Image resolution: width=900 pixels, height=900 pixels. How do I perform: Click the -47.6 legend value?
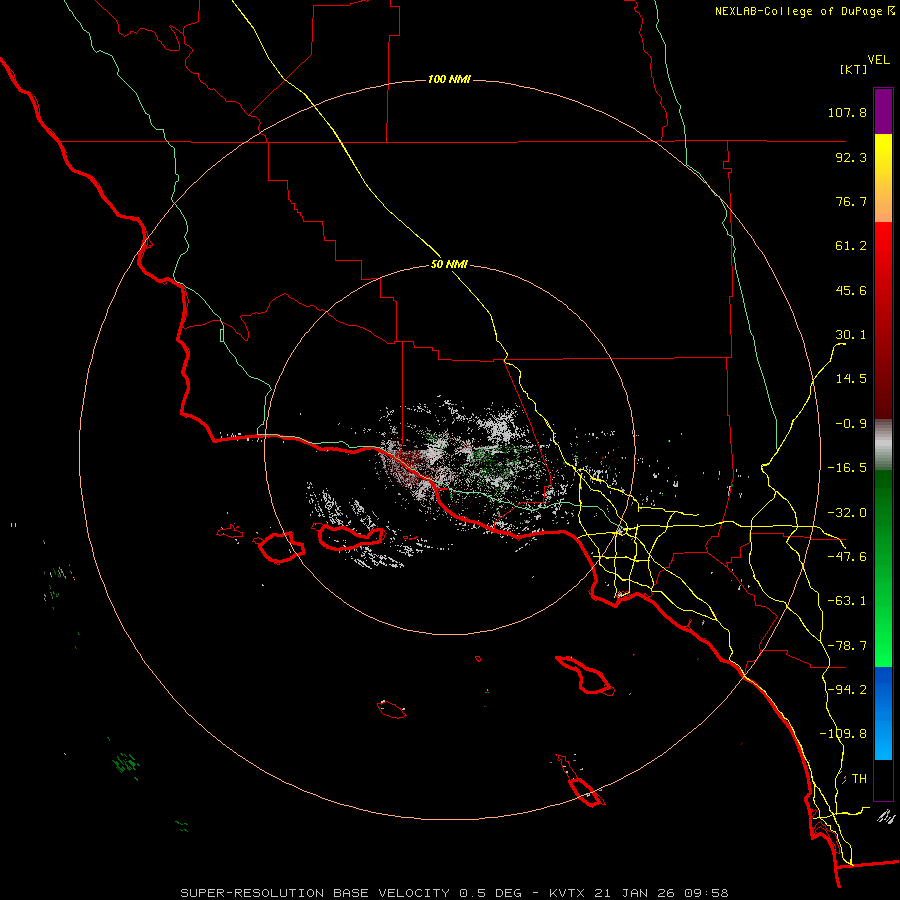(x=847, y=557)
